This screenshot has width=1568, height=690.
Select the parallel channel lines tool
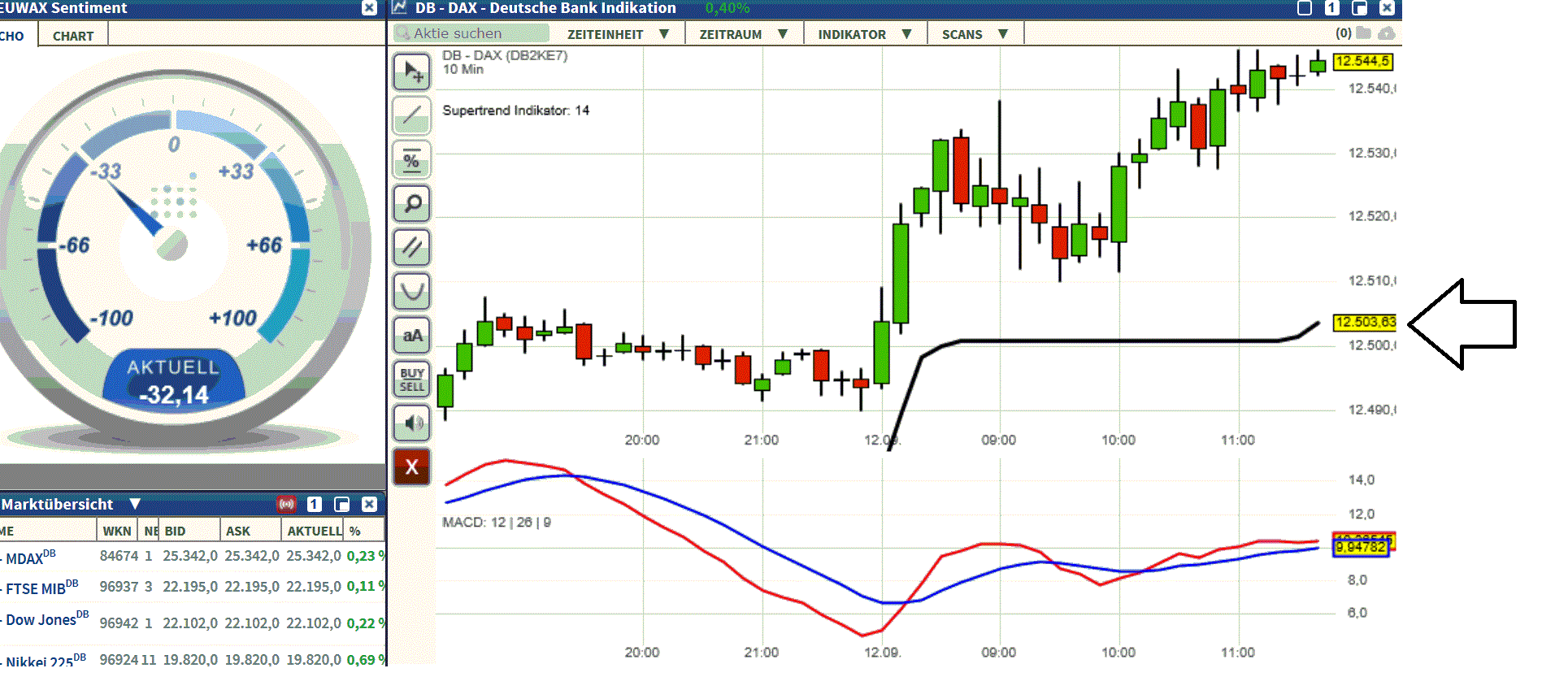(x=412, y=247)
